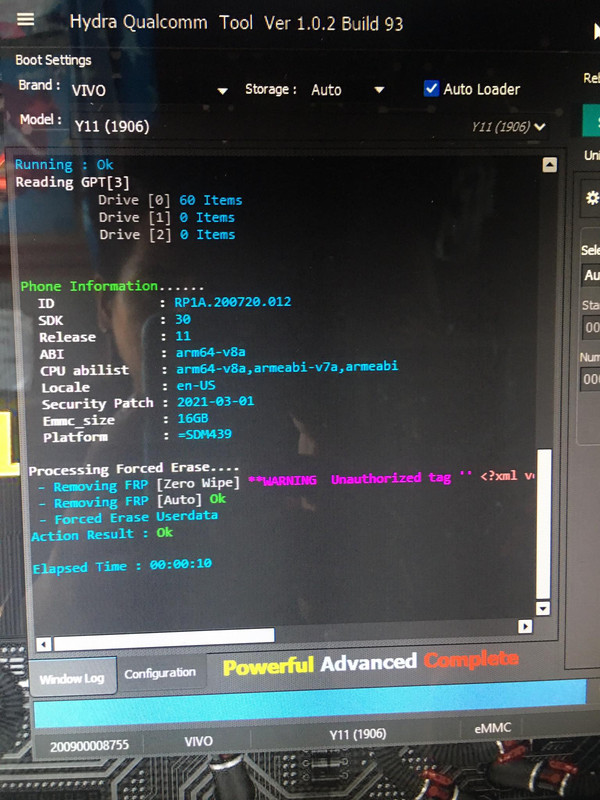Click the horizontal scrollbar thumb in log
Viewport: 600px width, 800px height.
[164, 639]
